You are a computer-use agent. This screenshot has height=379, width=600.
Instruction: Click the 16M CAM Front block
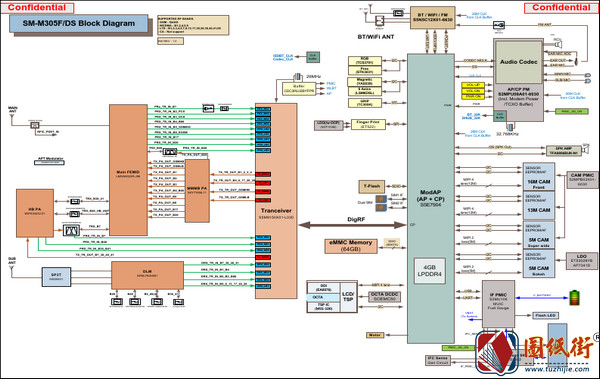coord(539,177)
